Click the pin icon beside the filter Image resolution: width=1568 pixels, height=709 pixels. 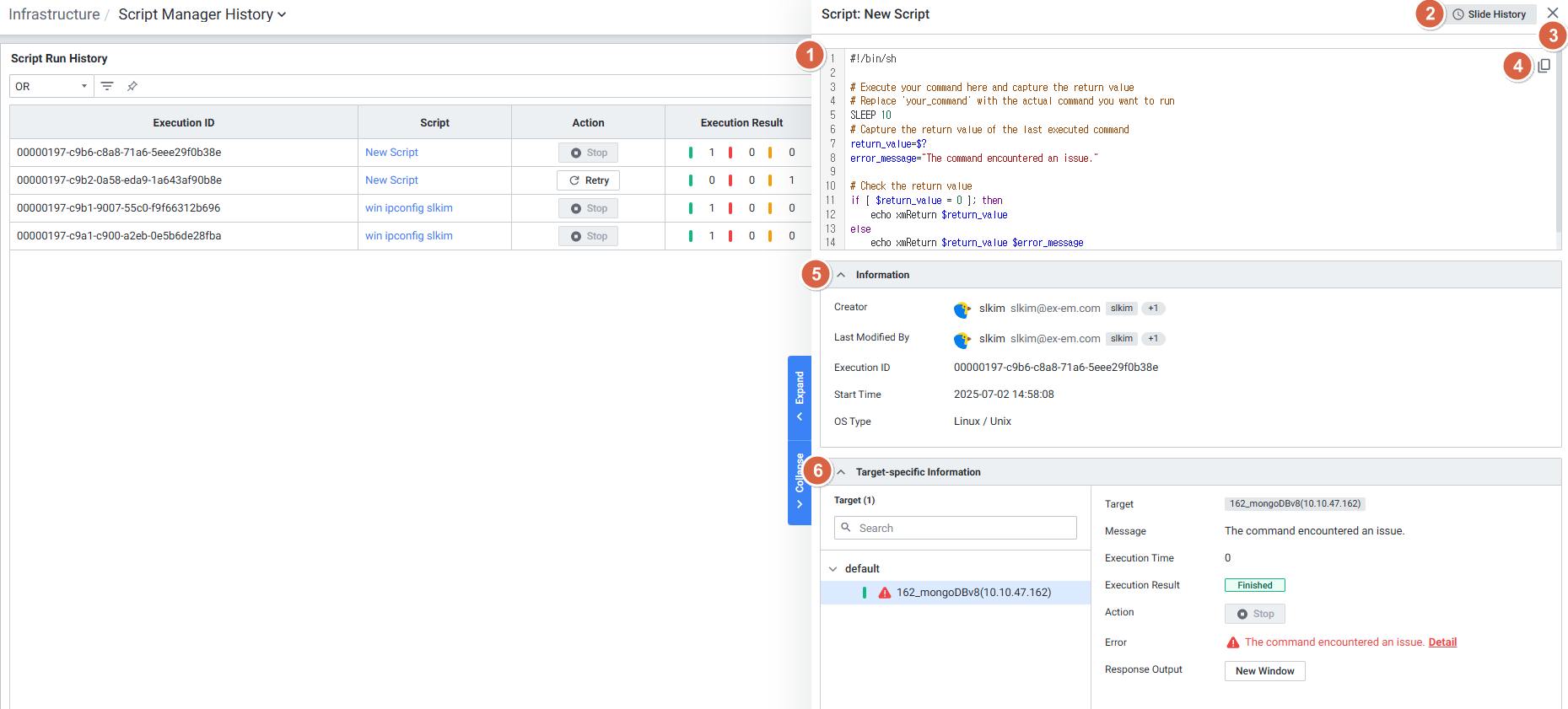tap(132, 86)
